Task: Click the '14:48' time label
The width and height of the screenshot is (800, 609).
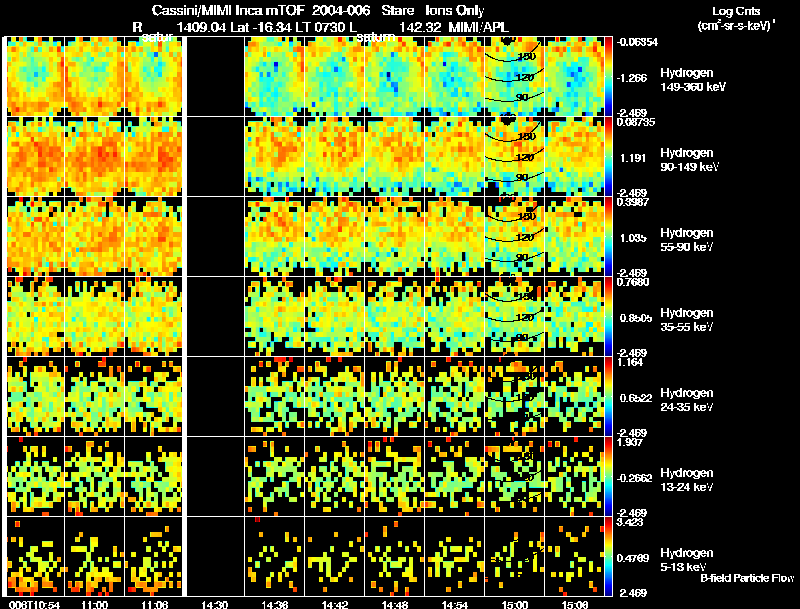Action: (394, 605)
